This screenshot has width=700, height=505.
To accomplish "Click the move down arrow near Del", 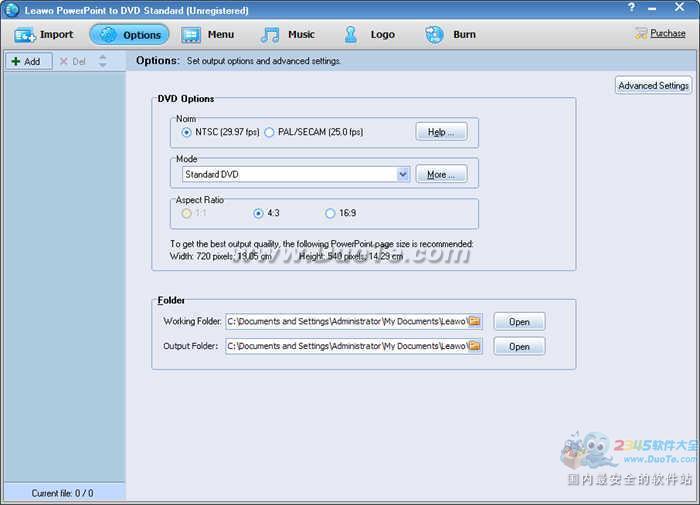I will (x=103, y=65).
